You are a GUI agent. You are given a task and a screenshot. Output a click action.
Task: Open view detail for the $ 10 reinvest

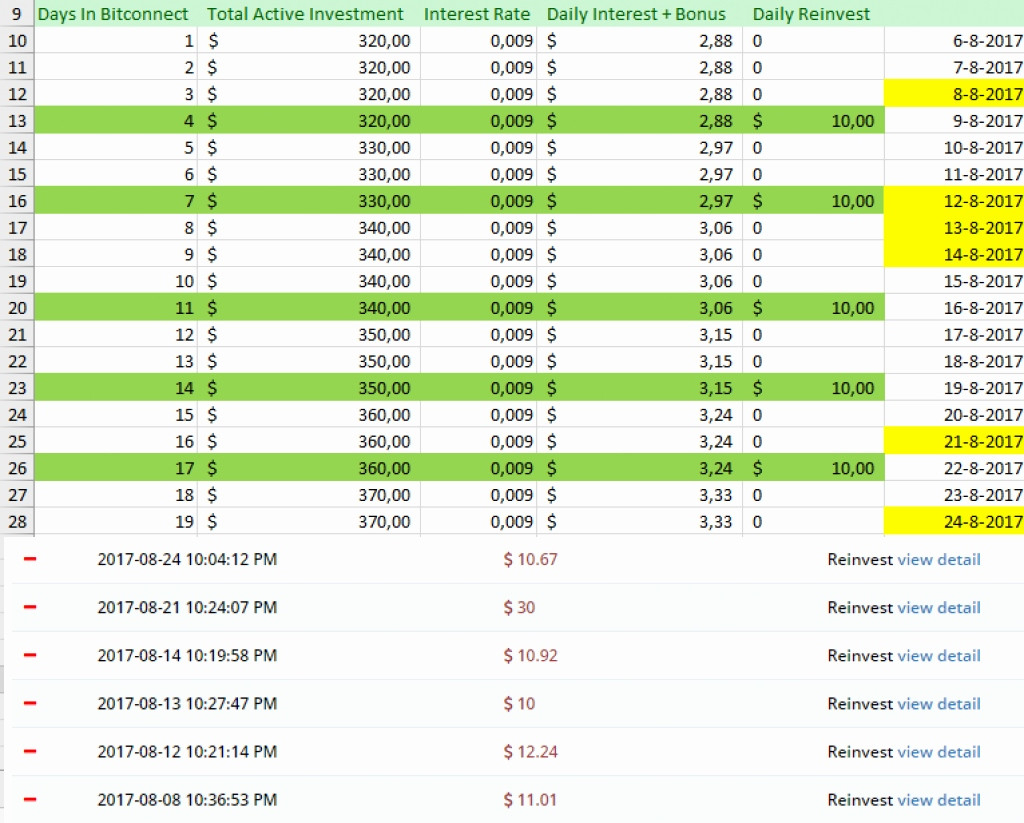click(x=939, y=704)
